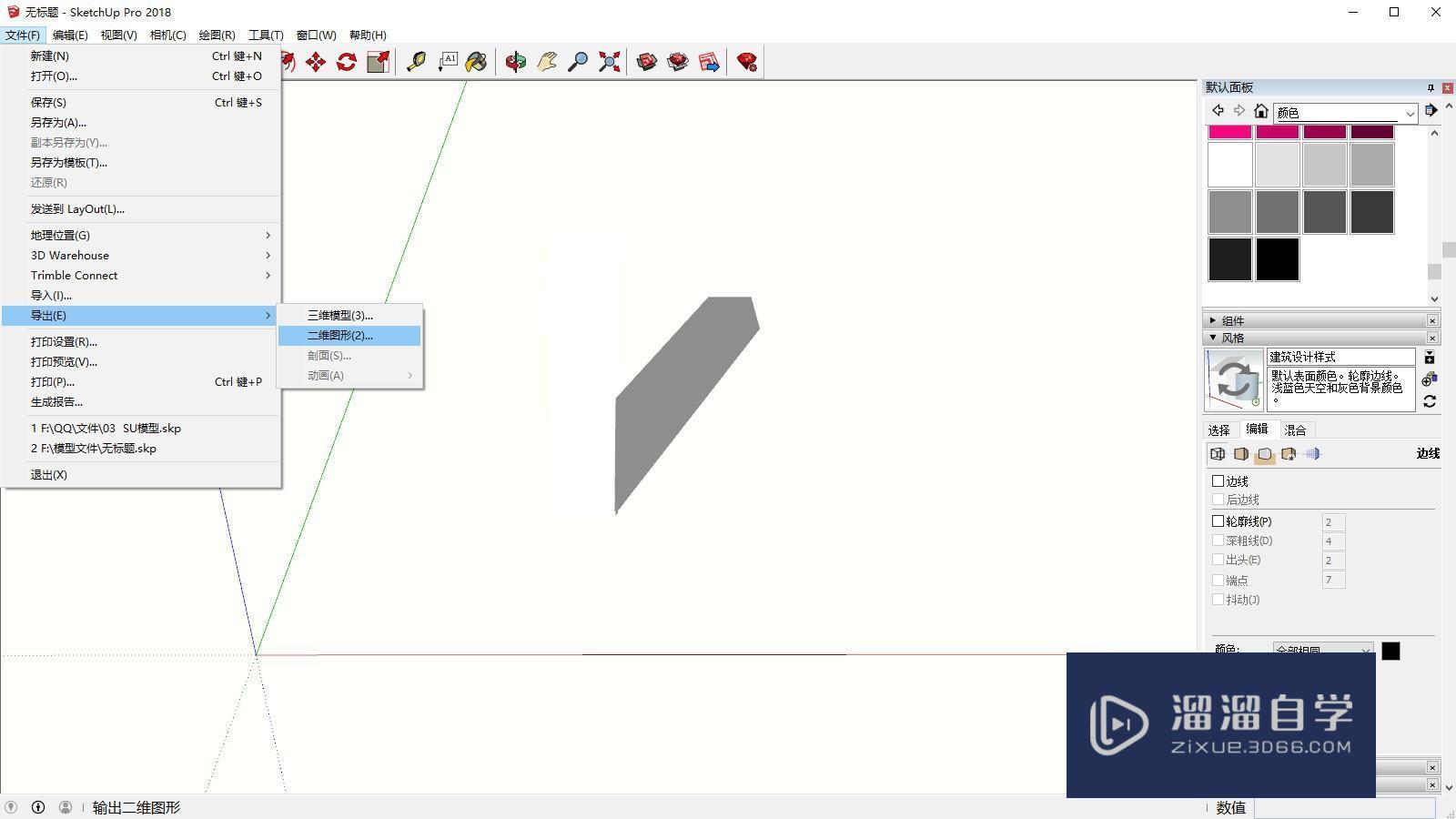Open materials details arrow menu icon
This screenshot has height=819, width=1456.
pos(1431,111)
